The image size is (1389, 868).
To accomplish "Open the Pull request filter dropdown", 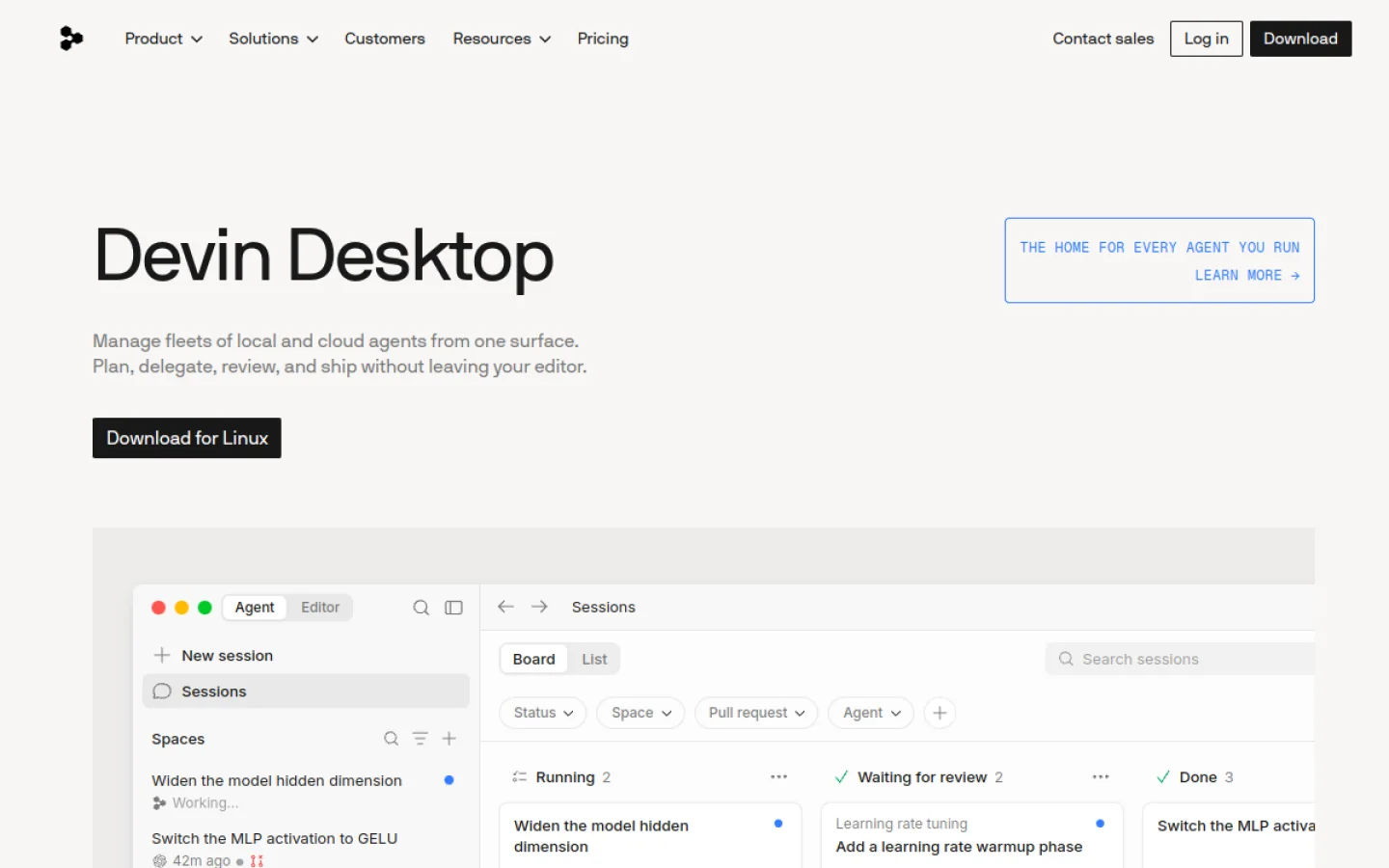I will (x=756, y=713).
